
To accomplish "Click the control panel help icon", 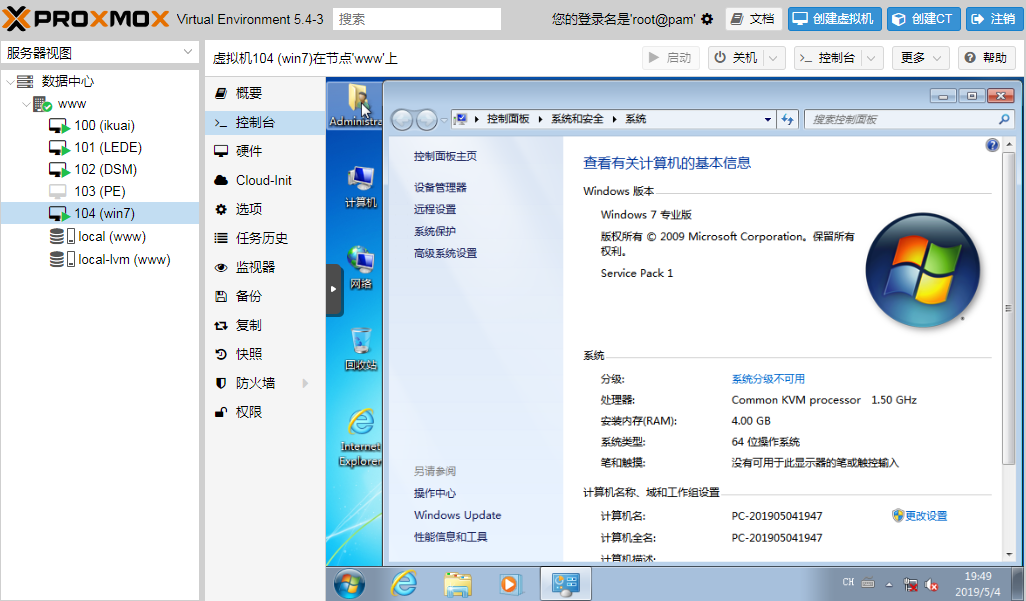I will click(992, 145).
